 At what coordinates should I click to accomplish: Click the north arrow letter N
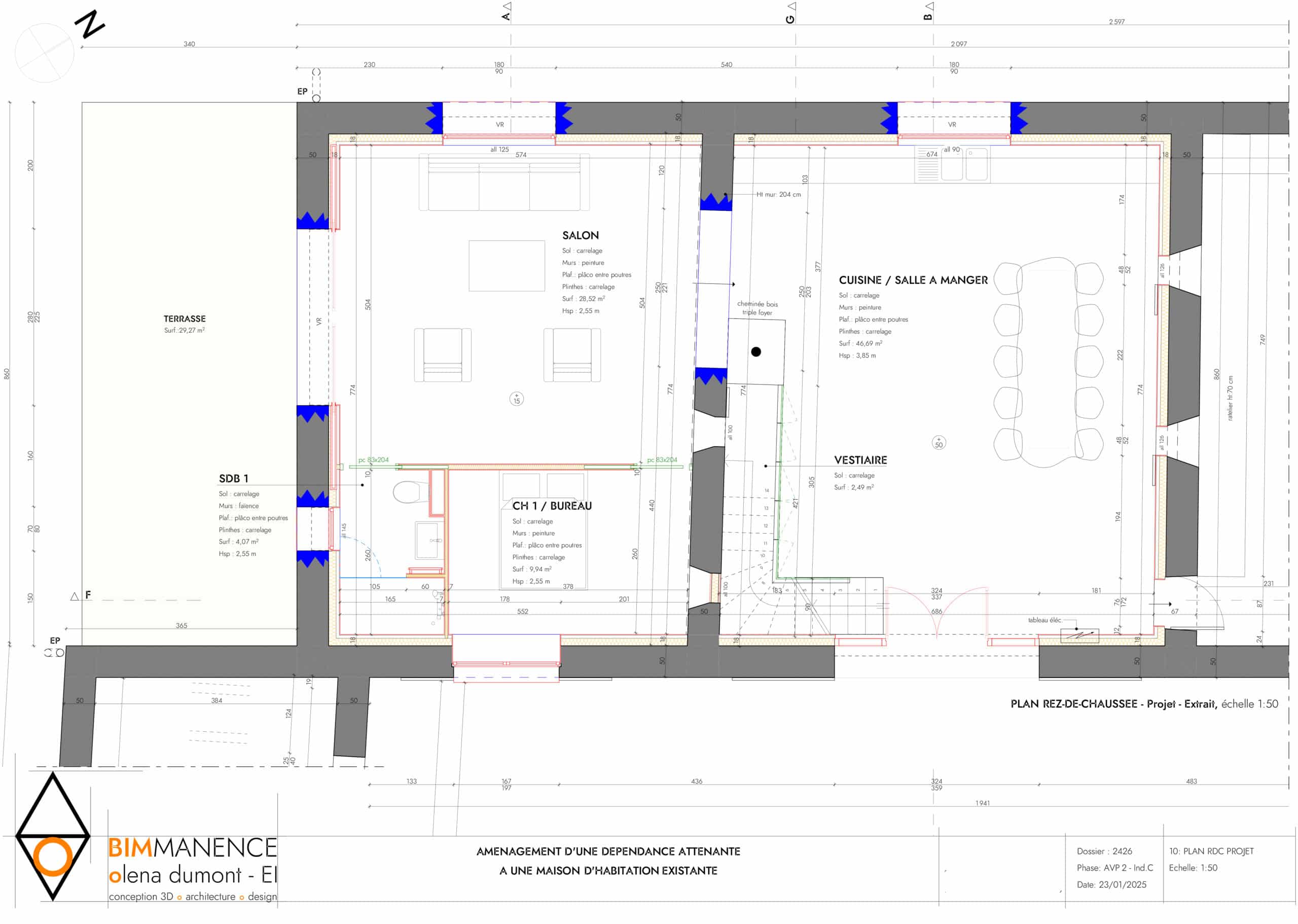click(90, 24)
